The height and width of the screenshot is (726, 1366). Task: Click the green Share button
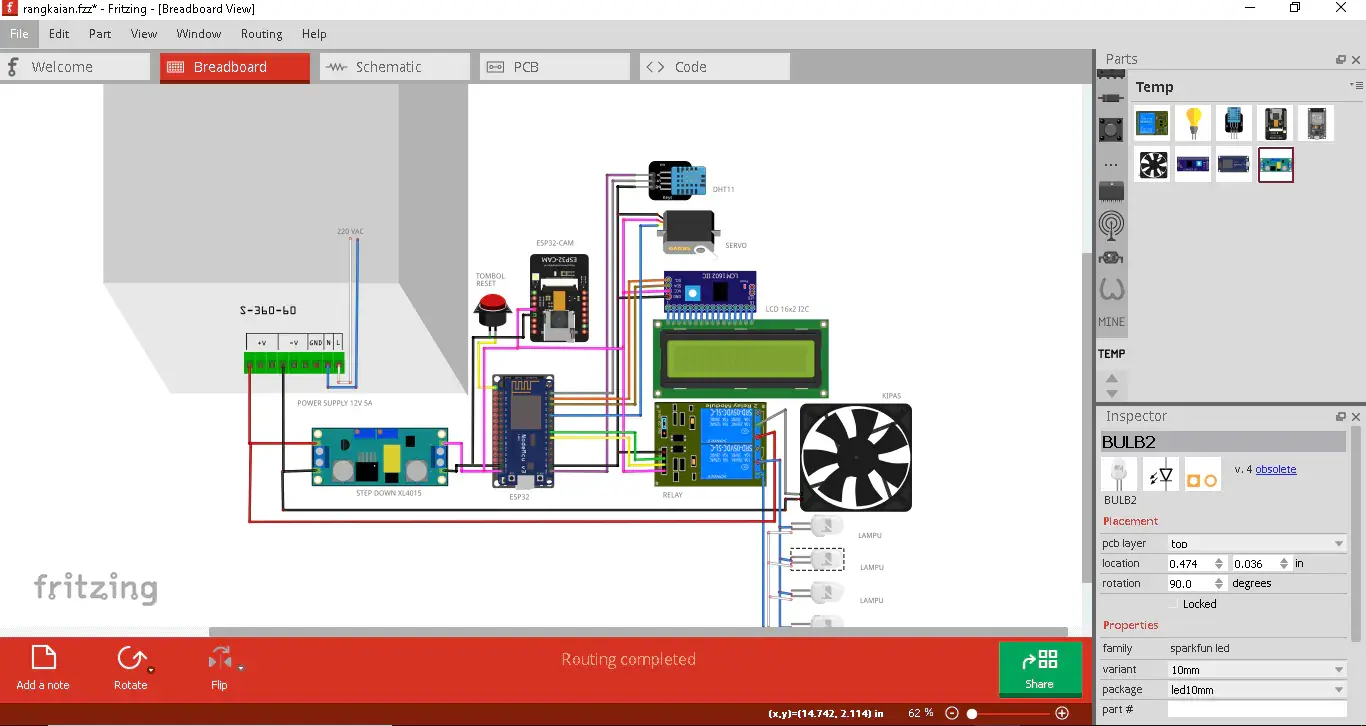click(x=1040, y=668)
